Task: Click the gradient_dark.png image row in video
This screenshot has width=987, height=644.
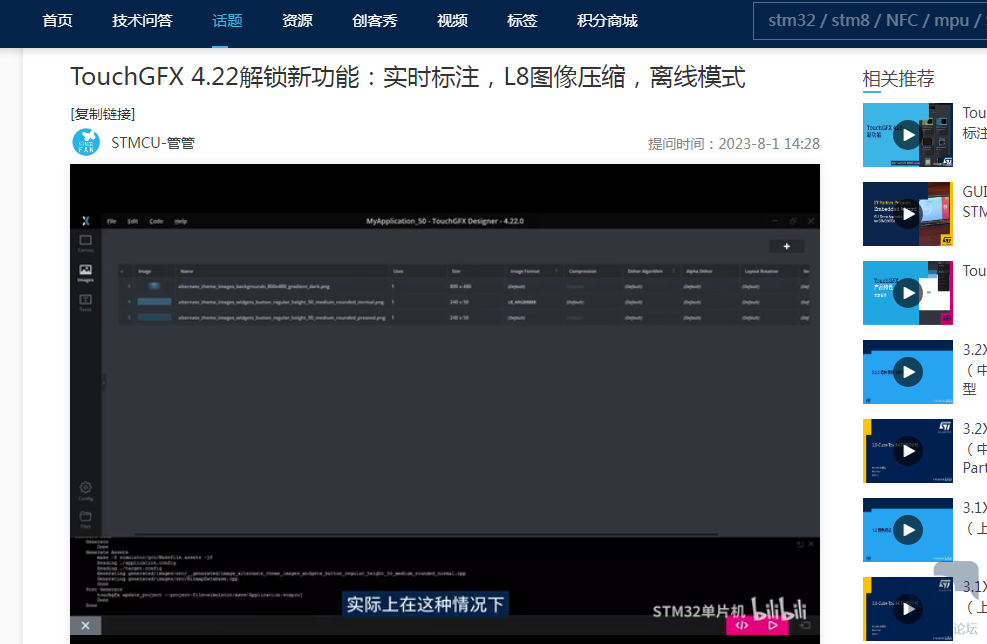Action: pyautogui.click(x=465, y=286)
